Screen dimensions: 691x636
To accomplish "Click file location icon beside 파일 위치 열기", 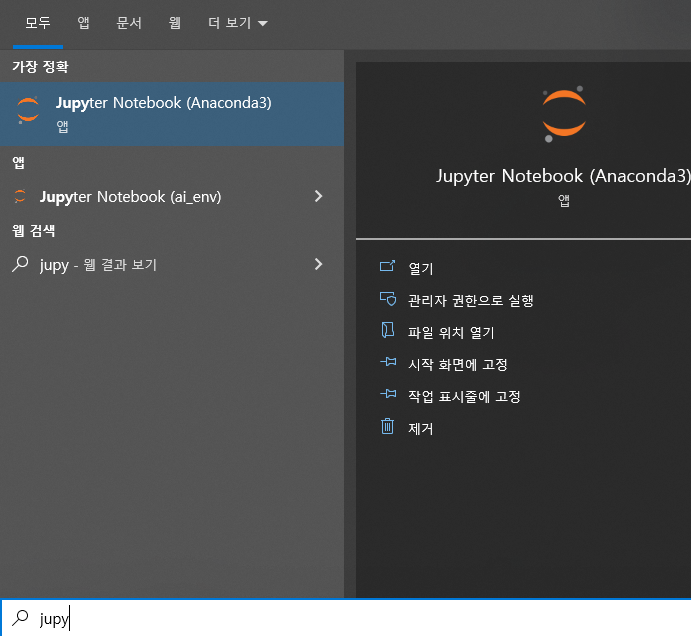I will (387, 330).
